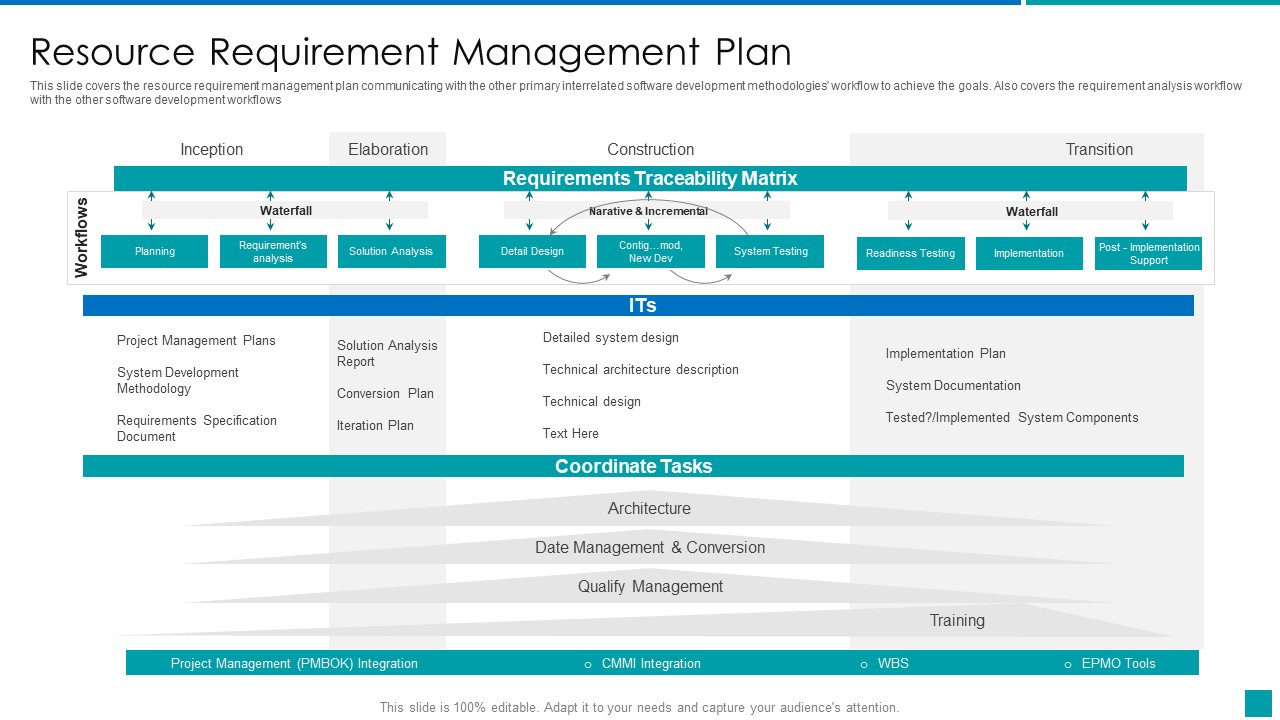This screenshot has width=1280, height=720.
Task: Click the Construction phase heading
Action: click(x=650, y=149)
